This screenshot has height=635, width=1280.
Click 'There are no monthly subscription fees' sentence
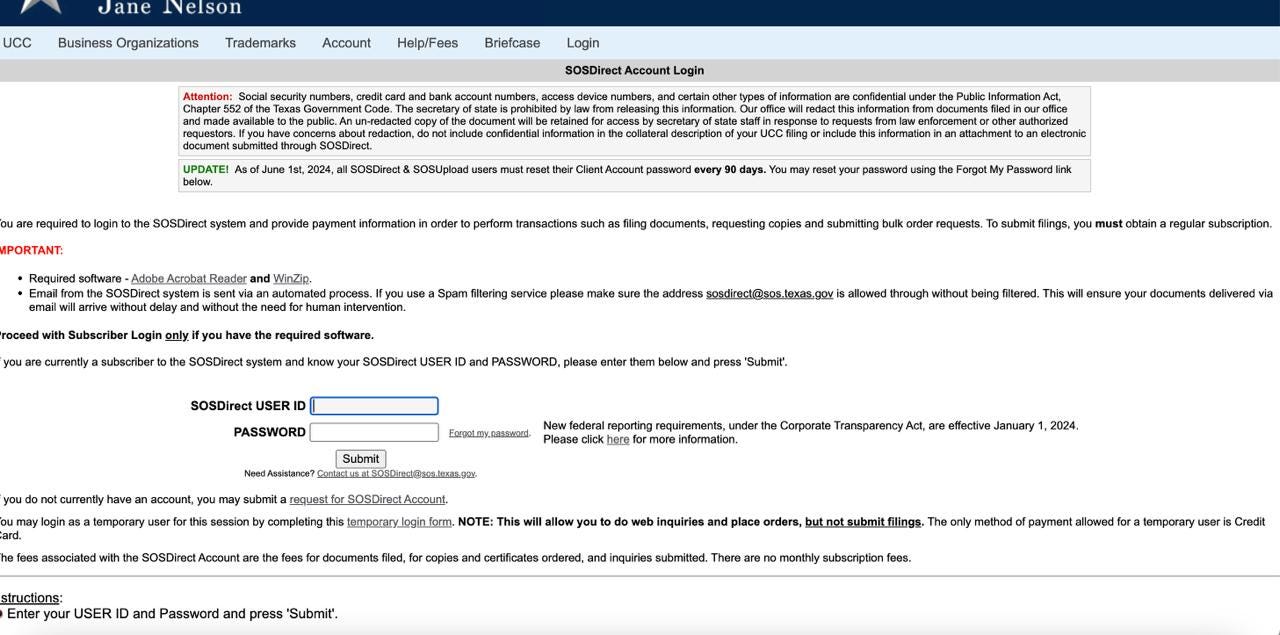point(811,558)
